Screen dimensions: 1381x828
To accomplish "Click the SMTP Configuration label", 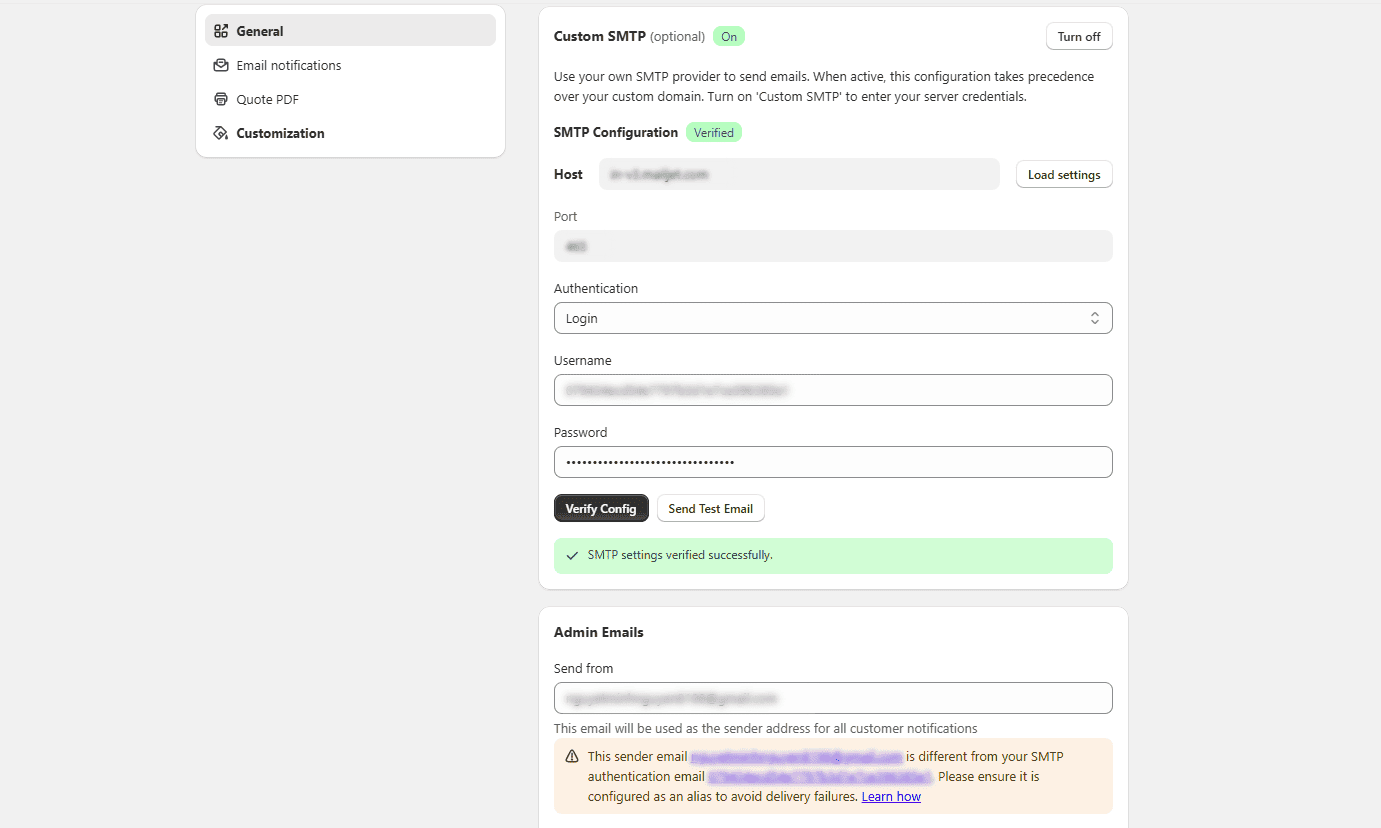I will [616, 132].
